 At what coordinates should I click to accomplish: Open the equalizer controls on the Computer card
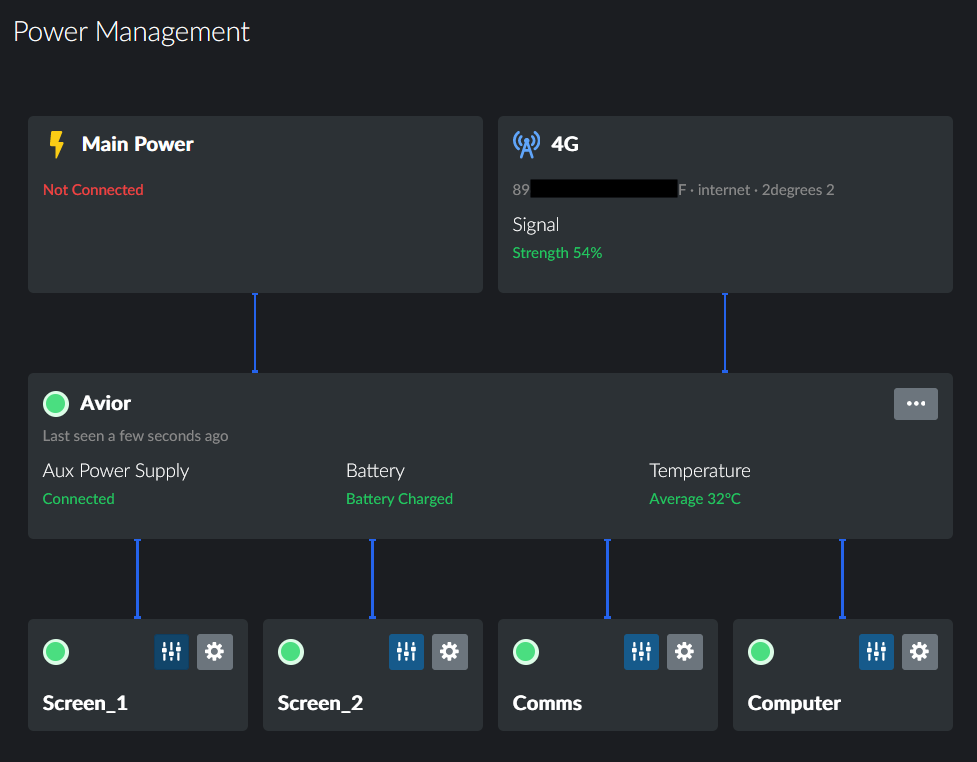876,651
